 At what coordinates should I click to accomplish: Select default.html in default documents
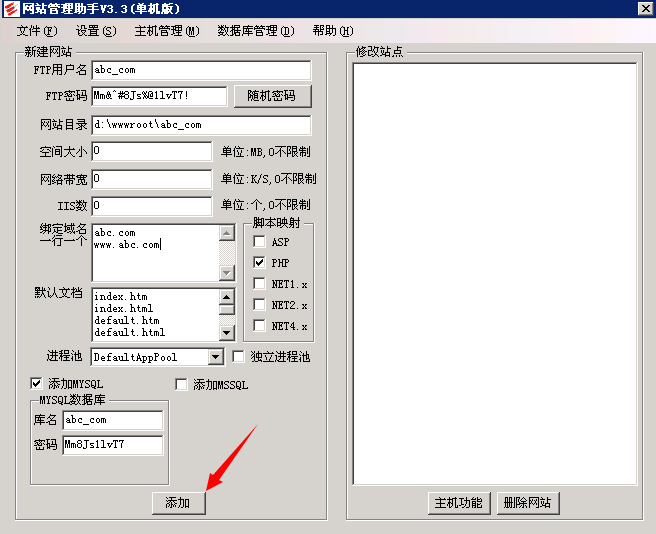coord(129,333)
